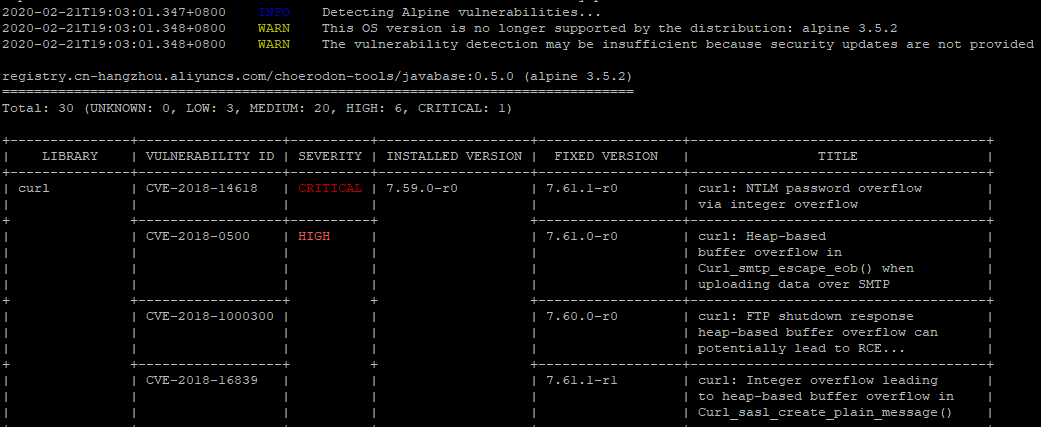
Task: Select the red HIGH severity label
Action: click(x=314, y=236)
